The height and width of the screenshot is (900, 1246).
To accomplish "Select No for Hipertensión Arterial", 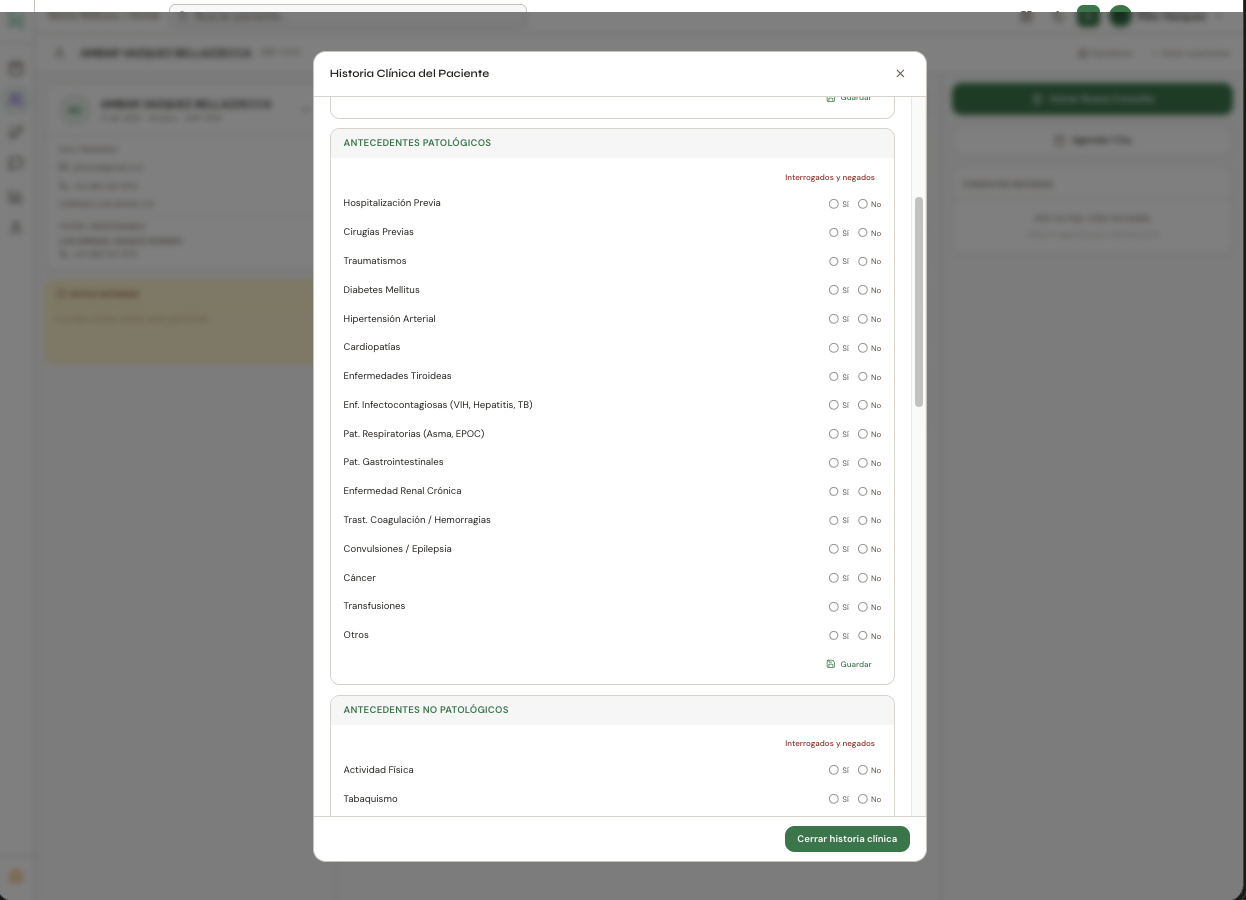I will coord(862,319).
